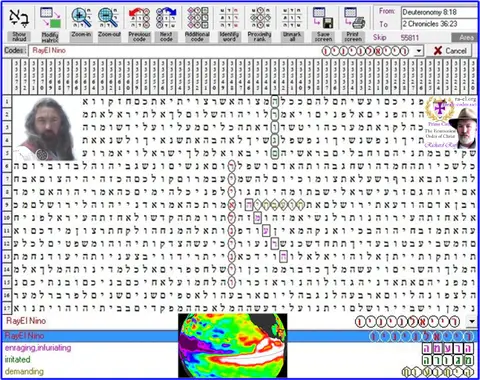
Task: Go to Next code with blue arrow icon
Action: point(166,17)
